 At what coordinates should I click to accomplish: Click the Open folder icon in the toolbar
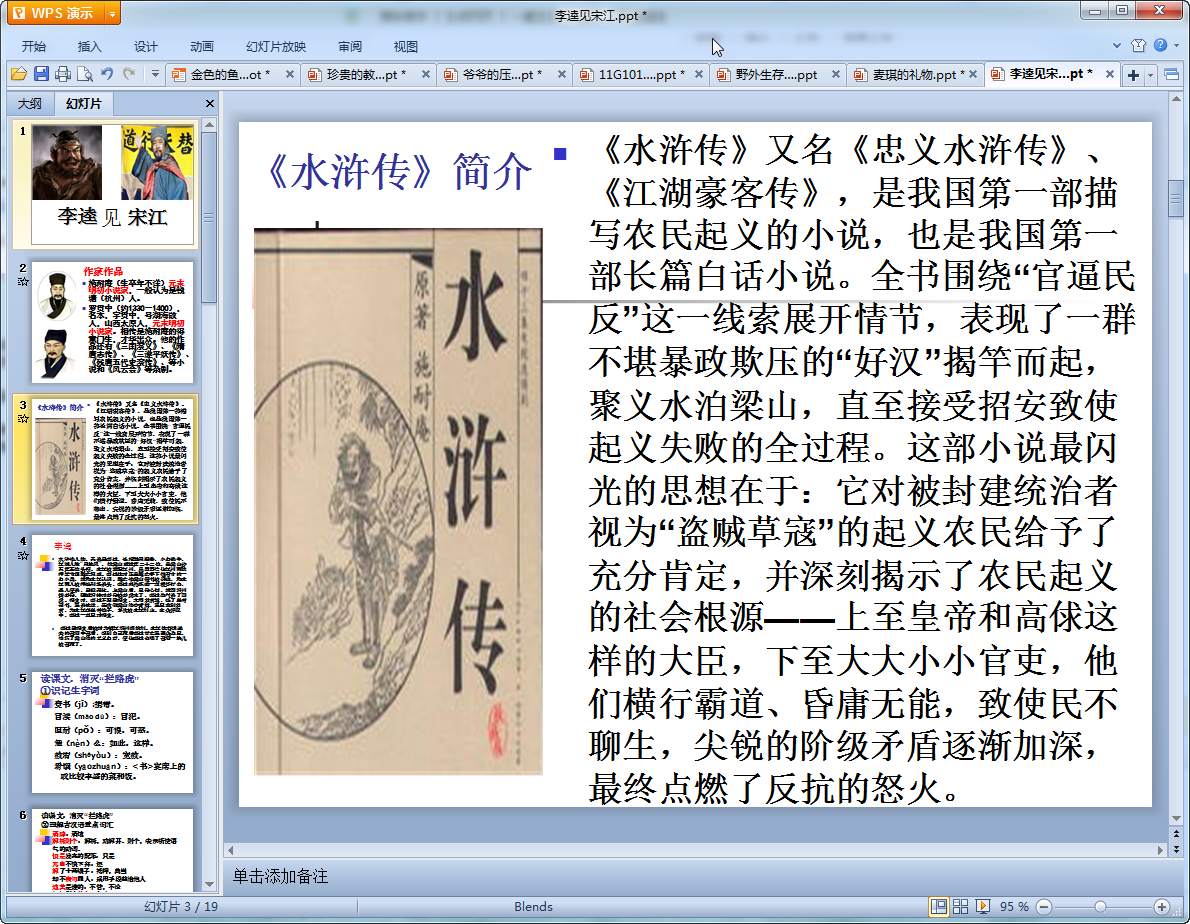click(19, 74)
